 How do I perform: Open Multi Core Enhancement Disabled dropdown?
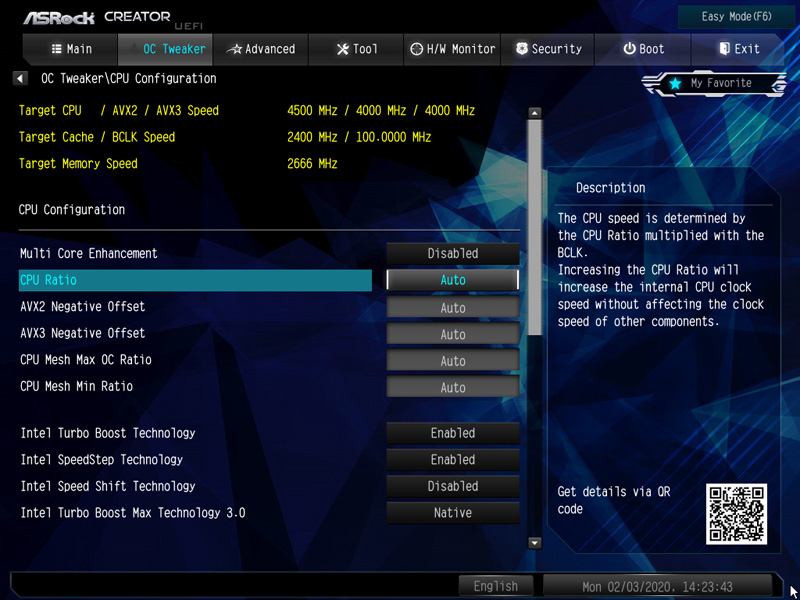click(453, 254)
